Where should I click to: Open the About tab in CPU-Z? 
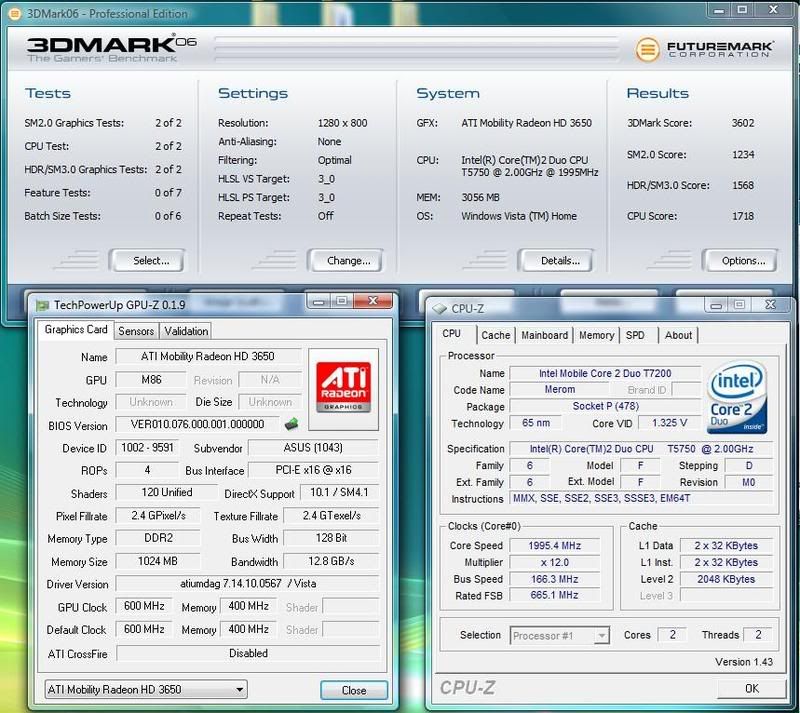coord(678,335)
